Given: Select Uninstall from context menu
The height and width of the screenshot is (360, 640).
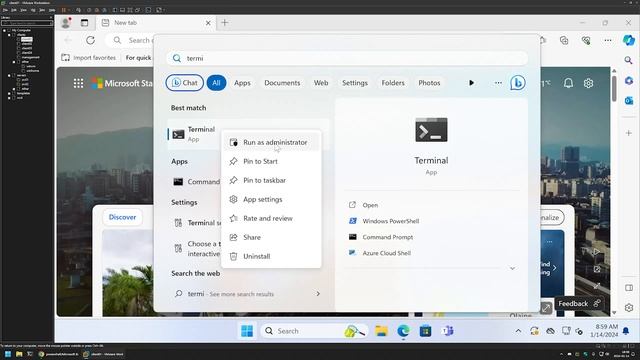Looking at the screenshot, I should tap(271, 256).
